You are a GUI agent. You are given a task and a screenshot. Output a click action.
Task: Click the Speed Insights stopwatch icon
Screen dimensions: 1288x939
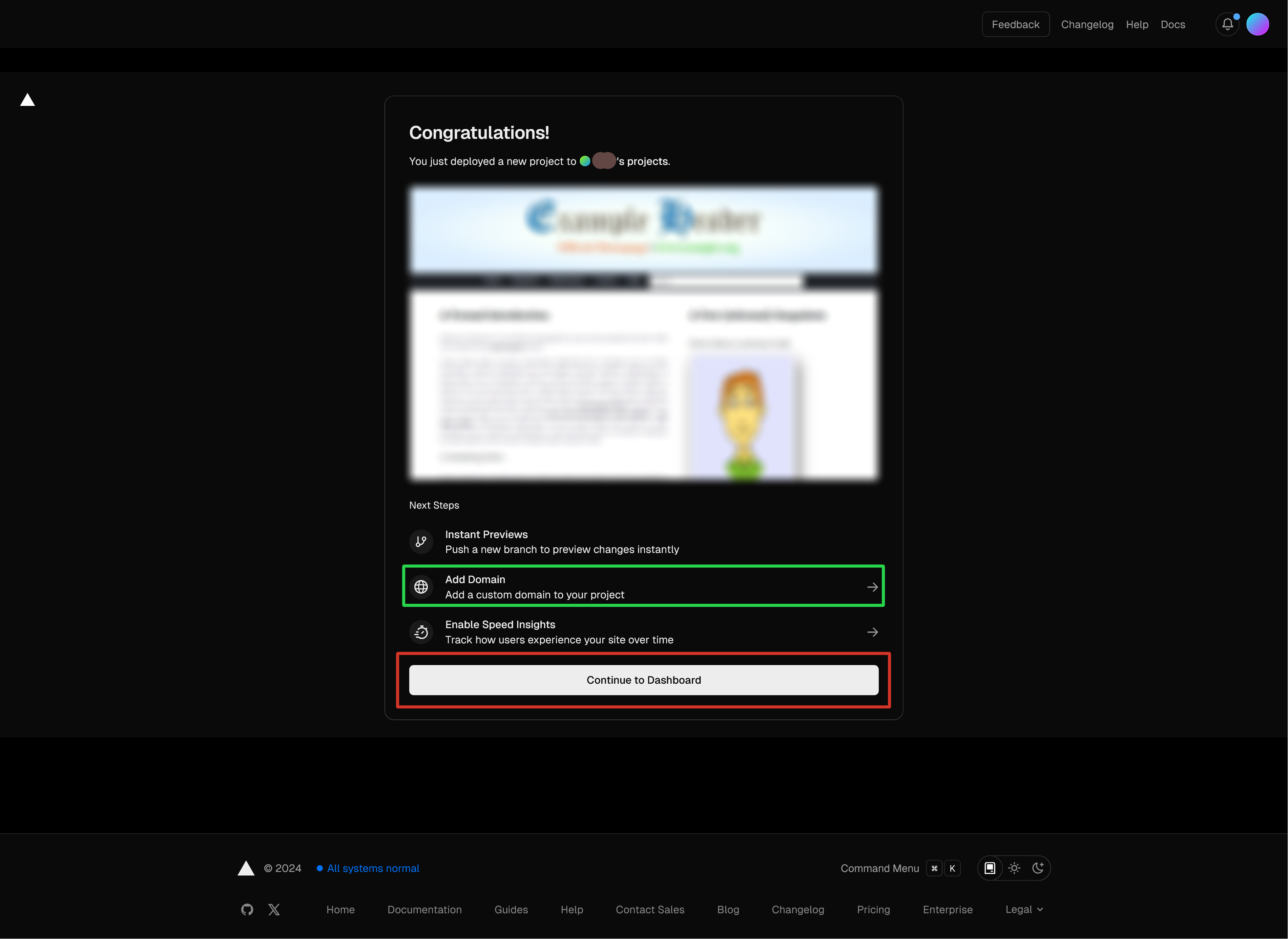pos(421,632)
